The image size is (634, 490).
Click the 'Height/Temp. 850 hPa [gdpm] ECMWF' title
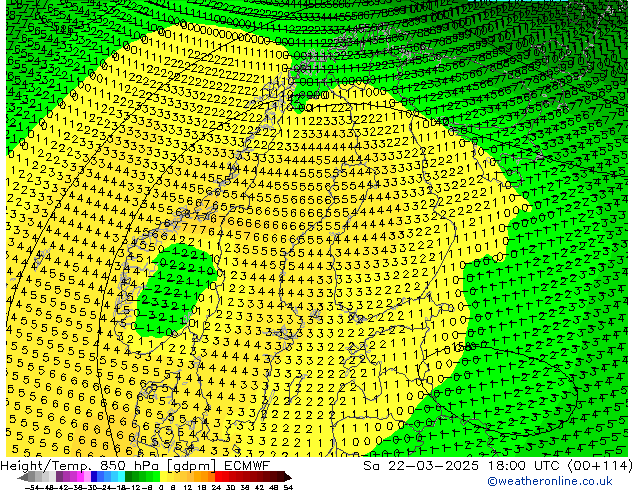click(x=135, y=466)
